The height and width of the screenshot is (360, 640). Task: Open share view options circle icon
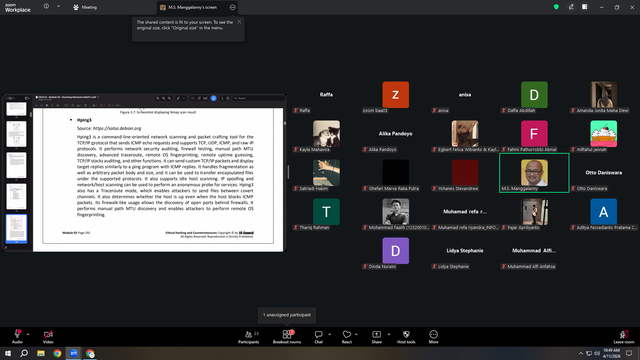tap(232, 7)
